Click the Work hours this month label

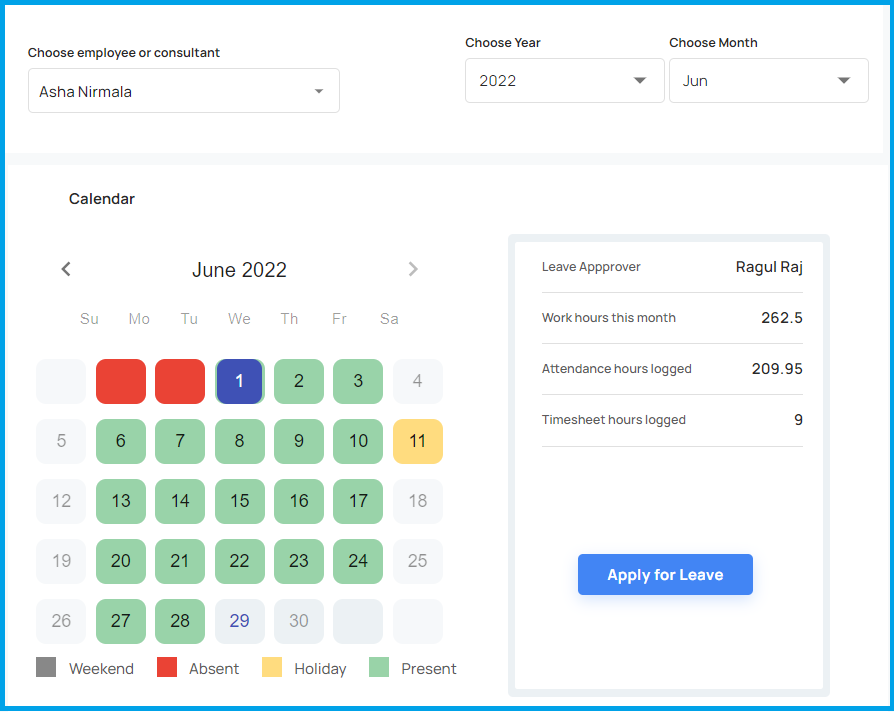tap(609, 318)
